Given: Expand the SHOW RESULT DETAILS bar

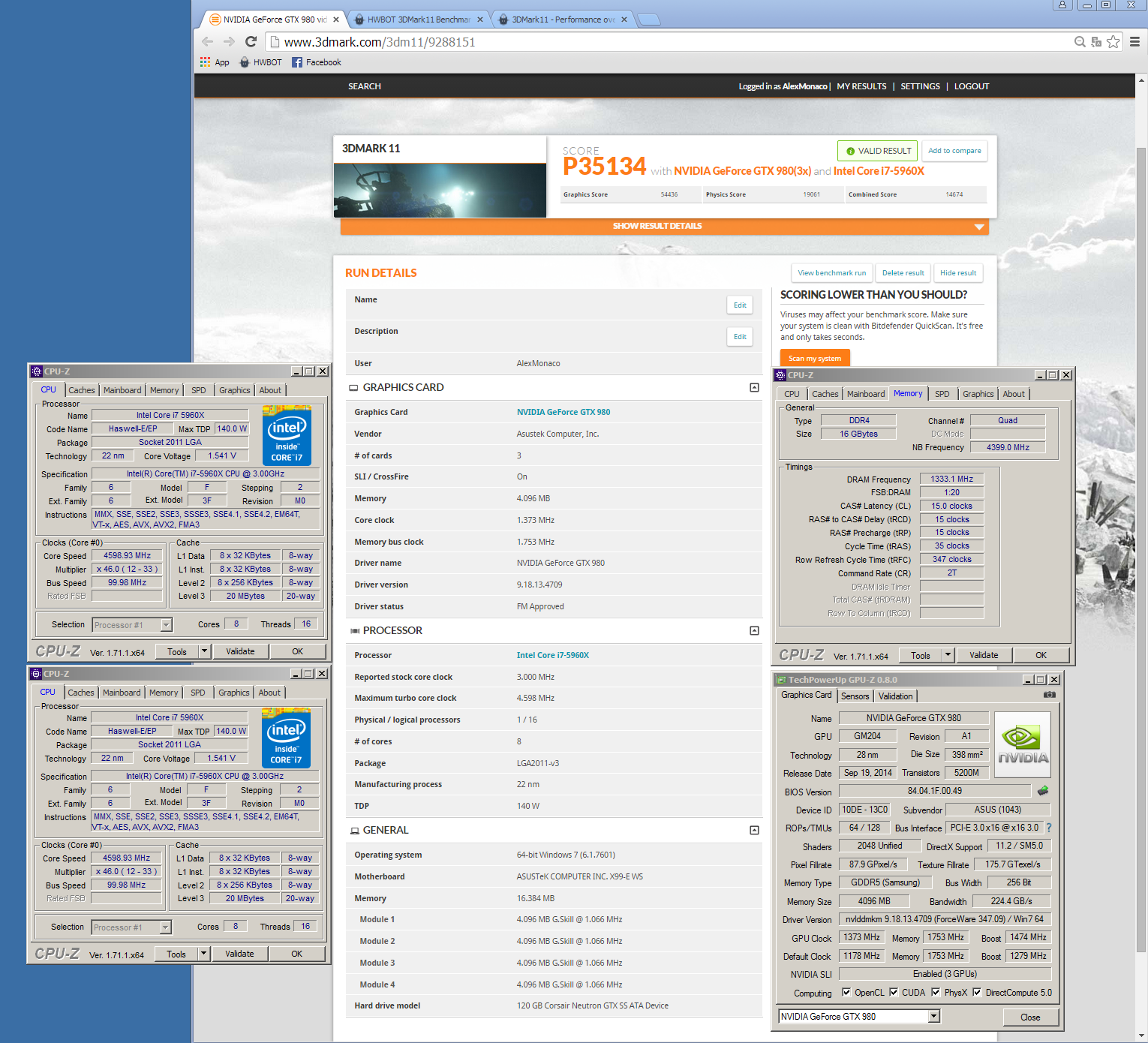Looking at the screenshot, I should click(664, 226).
